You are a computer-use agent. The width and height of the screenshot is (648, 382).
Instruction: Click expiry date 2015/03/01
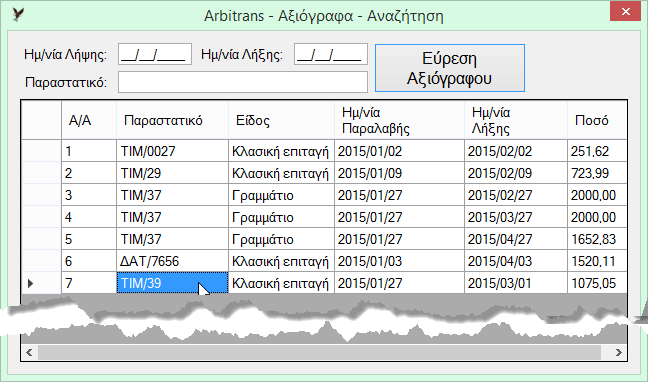(516, 283)
